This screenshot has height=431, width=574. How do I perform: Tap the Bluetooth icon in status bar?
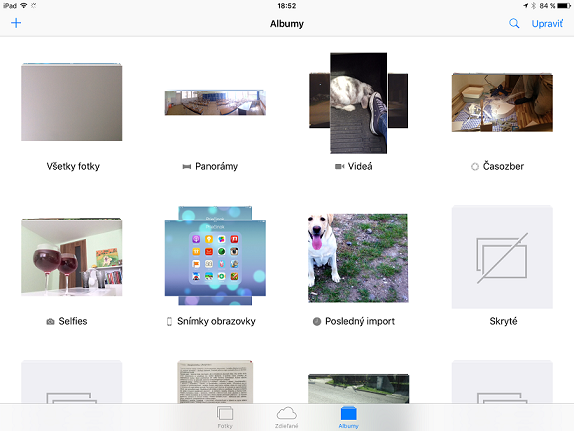(x=534, y=5)
